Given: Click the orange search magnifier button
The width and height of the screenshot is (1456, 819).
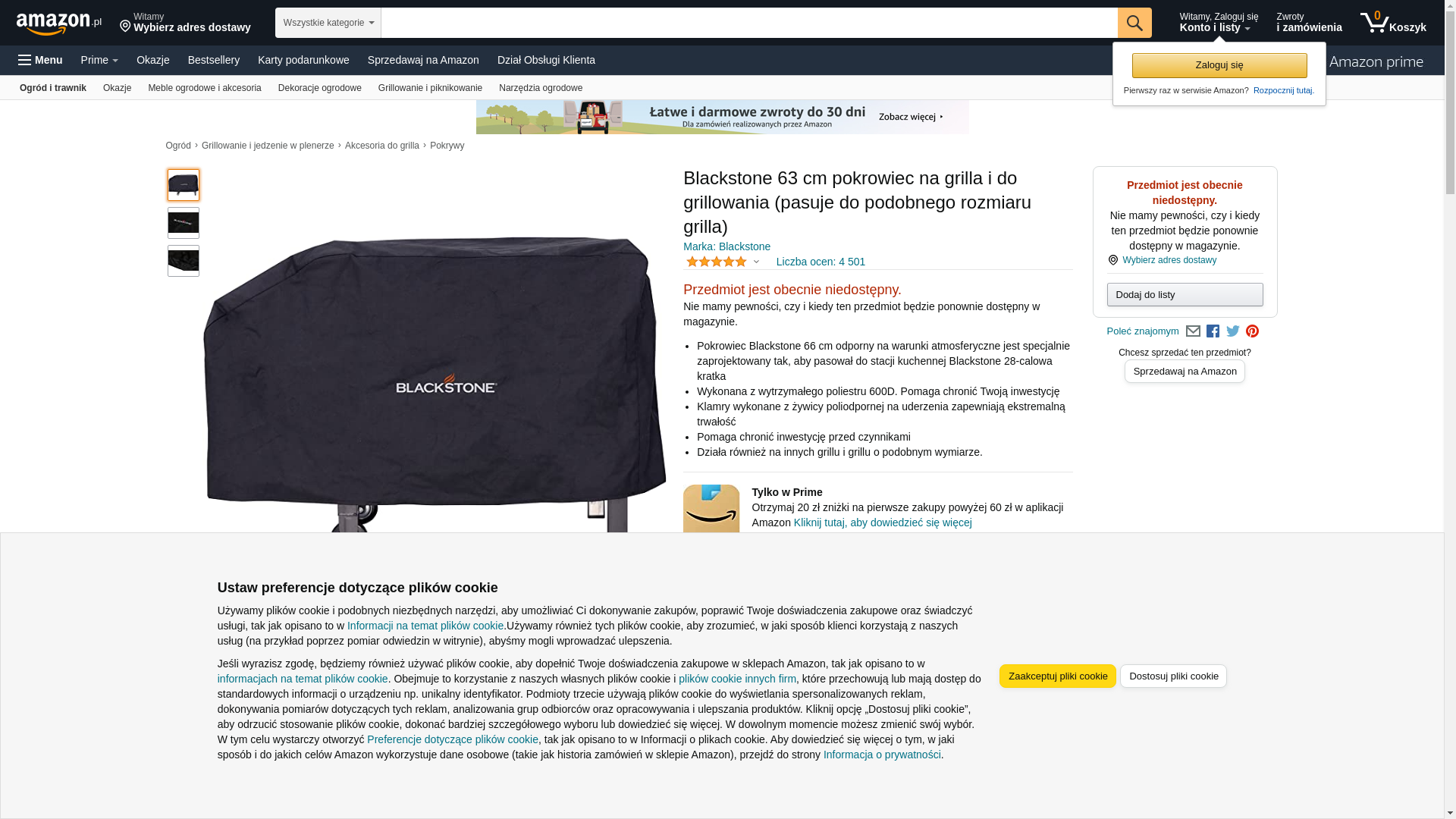Looking at the screenshot, I should [1134, 23].
